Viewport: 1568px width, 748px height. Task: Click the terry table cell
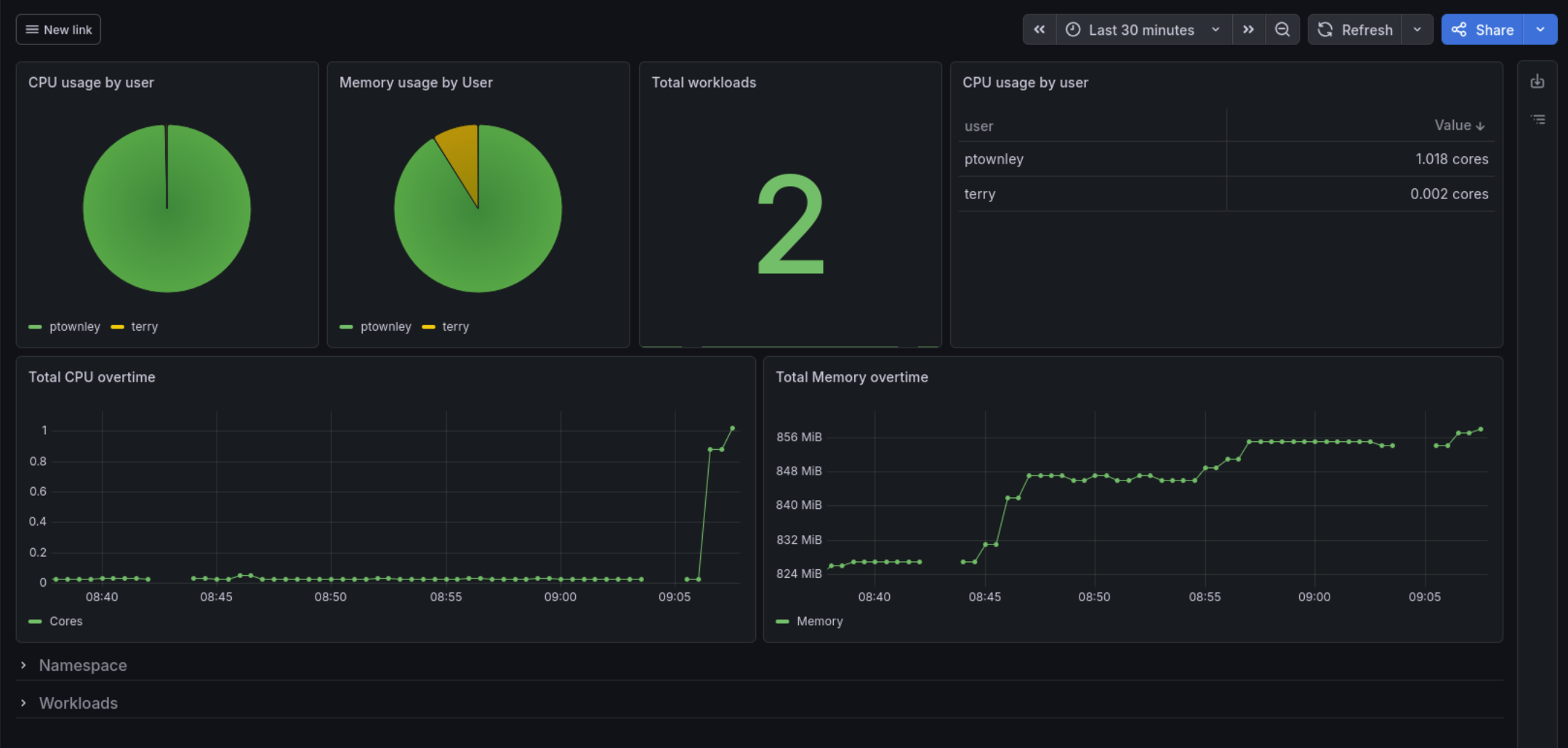point(1093,193)
